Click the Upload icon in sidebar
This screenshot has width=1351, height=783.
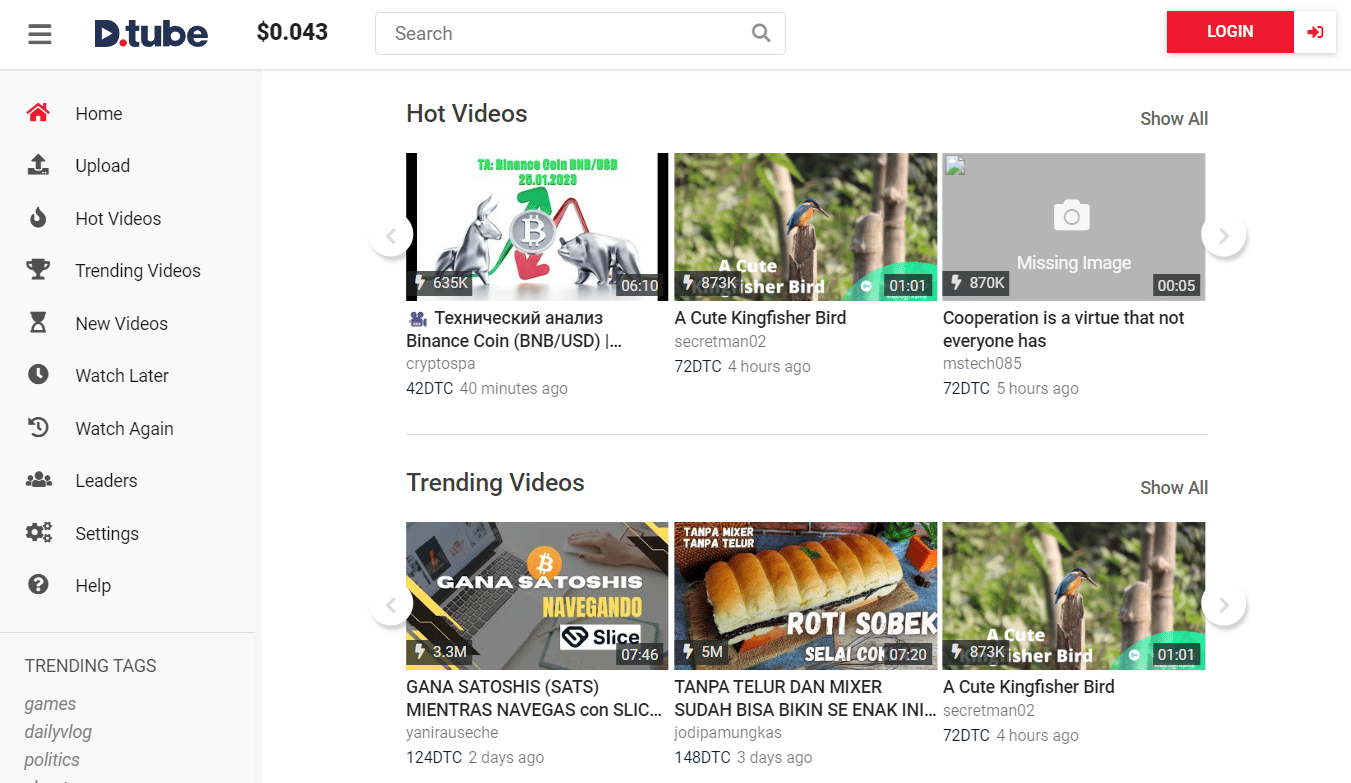click(x=38, y=165)
